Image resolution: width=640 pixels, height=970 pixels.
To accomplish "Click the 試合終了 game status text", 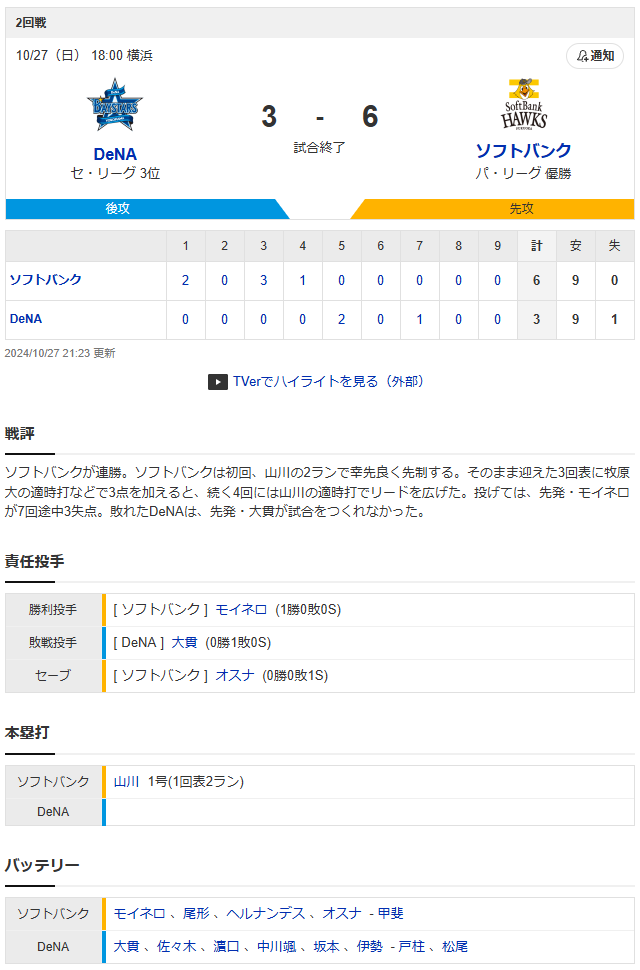I will coord(319,147).
